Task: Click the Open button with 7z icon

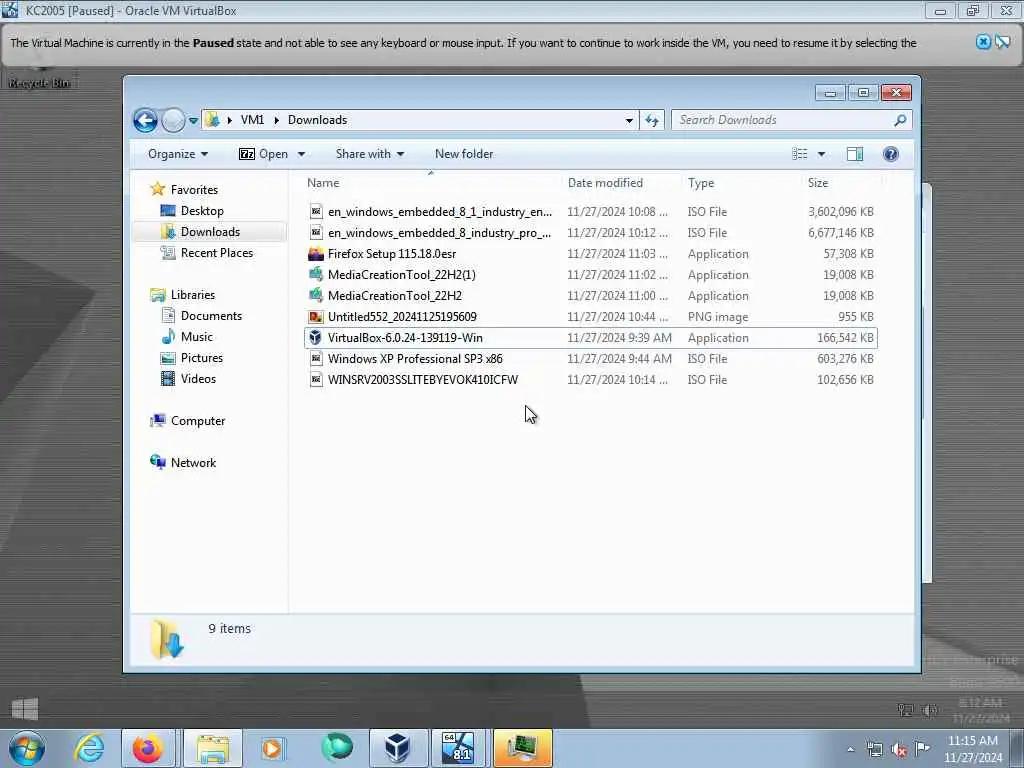Action: [x=264, y=154]
